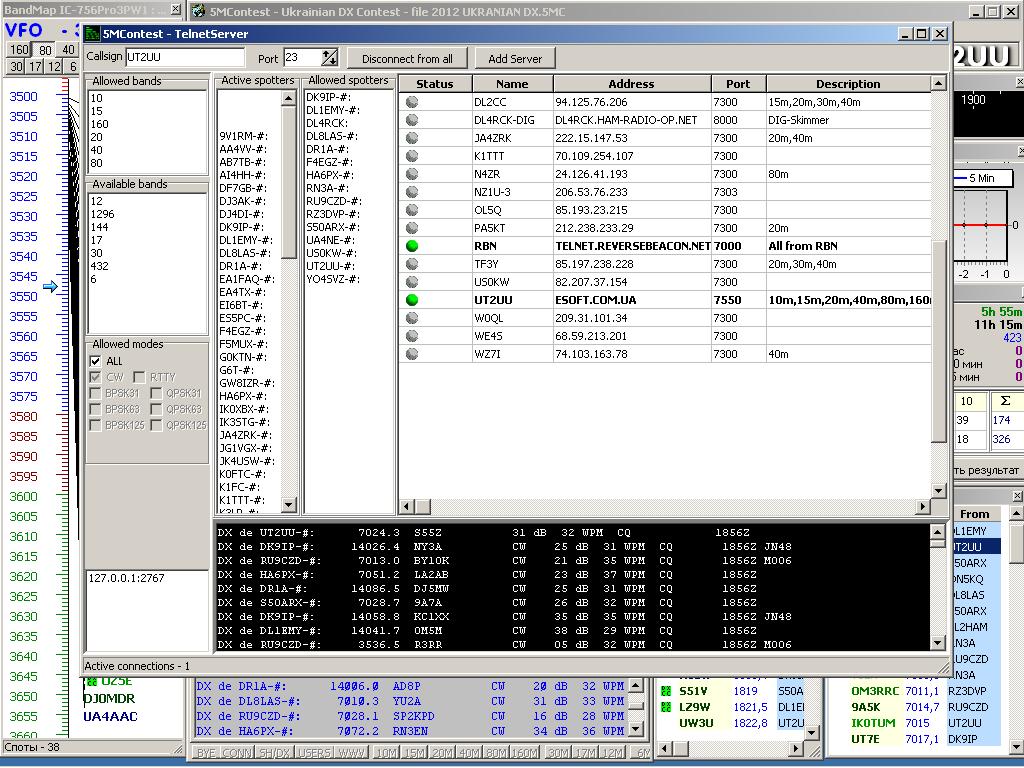Click the grey status icon for WZ7I

click(412, 354)
